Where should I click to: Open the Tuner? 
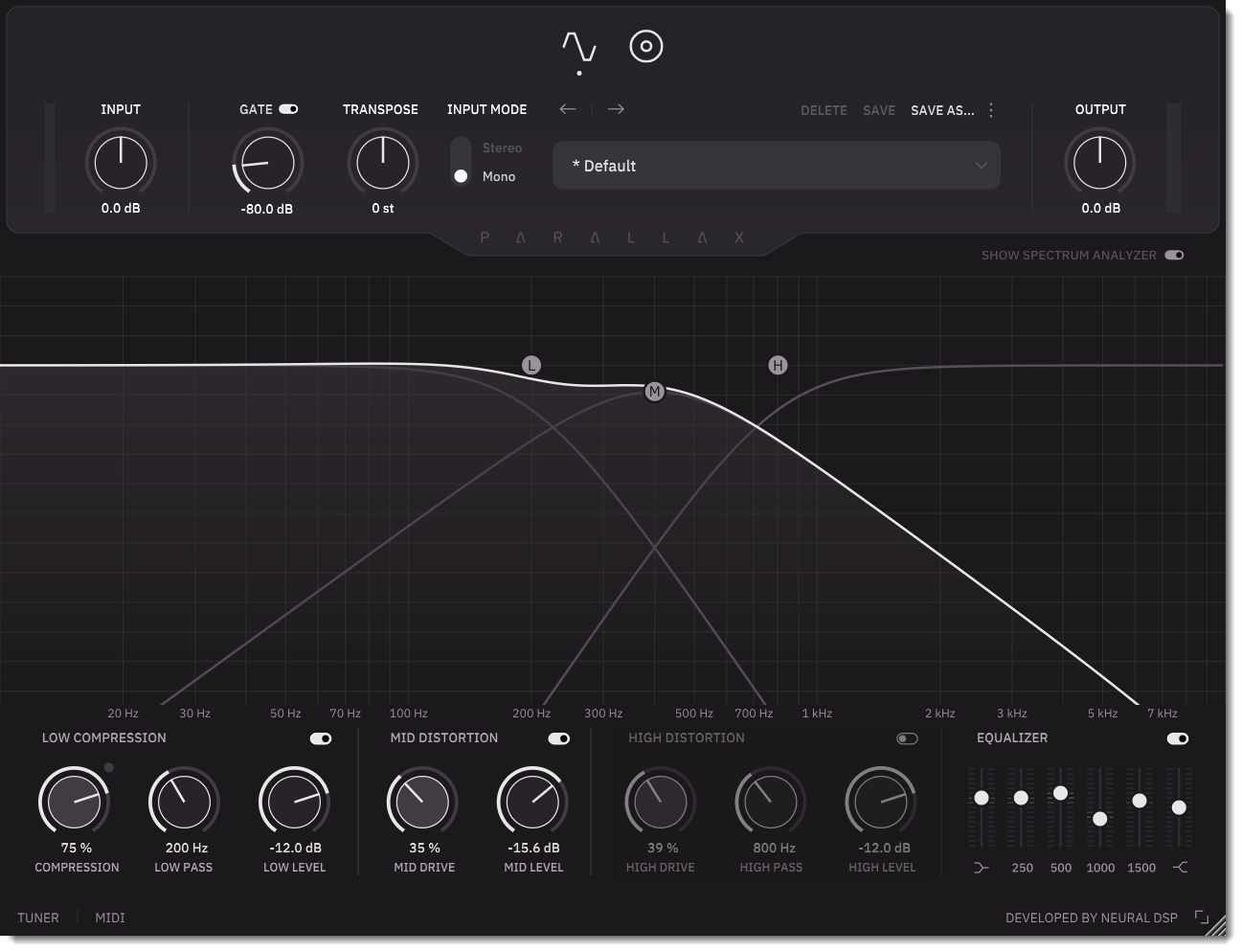tap(38, 918)
